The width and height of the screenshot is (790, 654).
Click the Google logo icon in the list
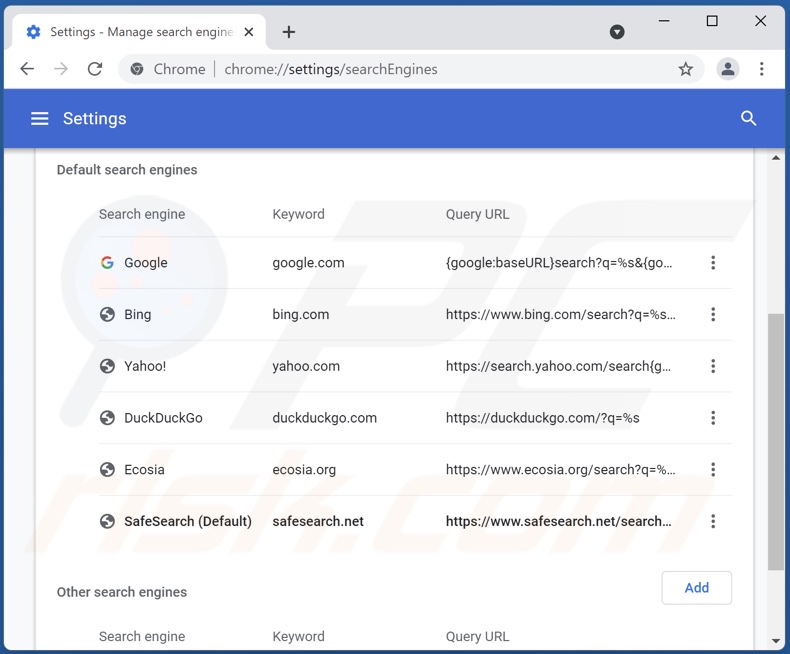tap(107, 263)
